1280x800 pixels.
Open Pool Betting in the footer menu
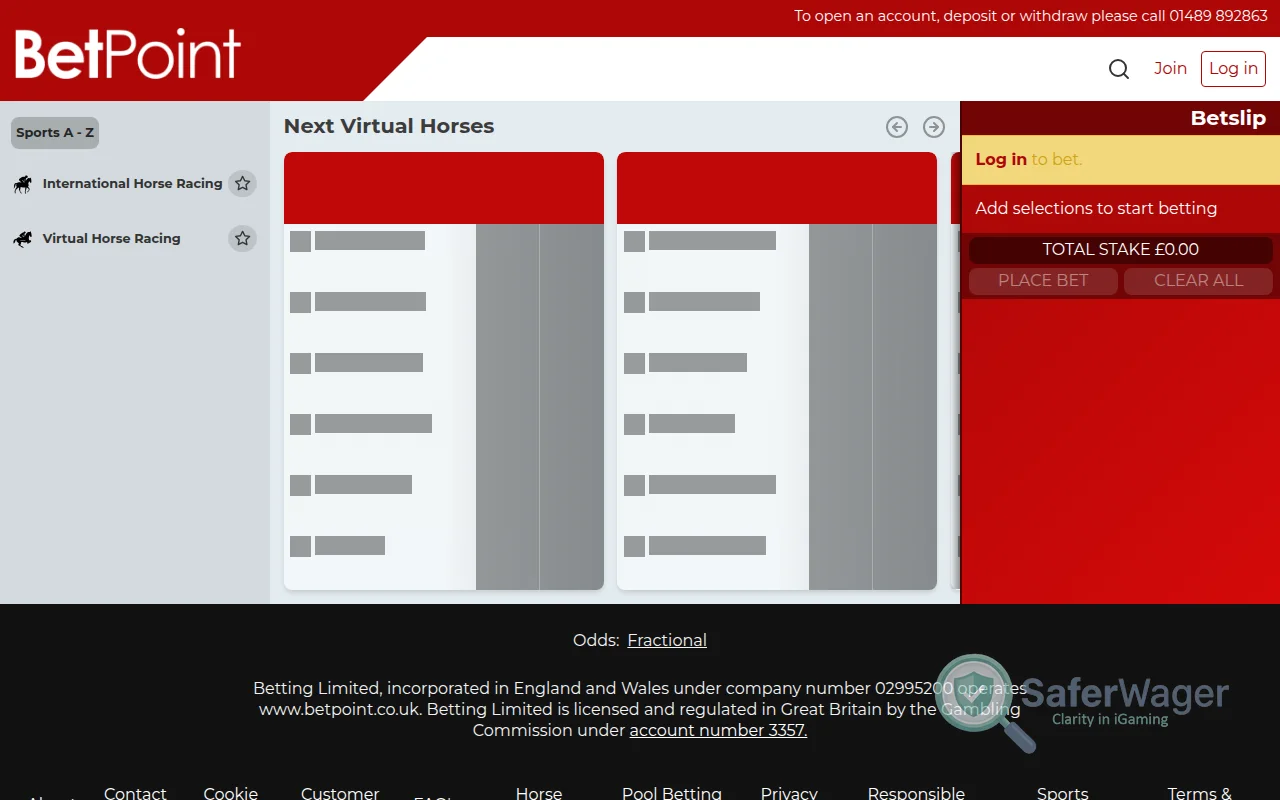coord(671,792)
